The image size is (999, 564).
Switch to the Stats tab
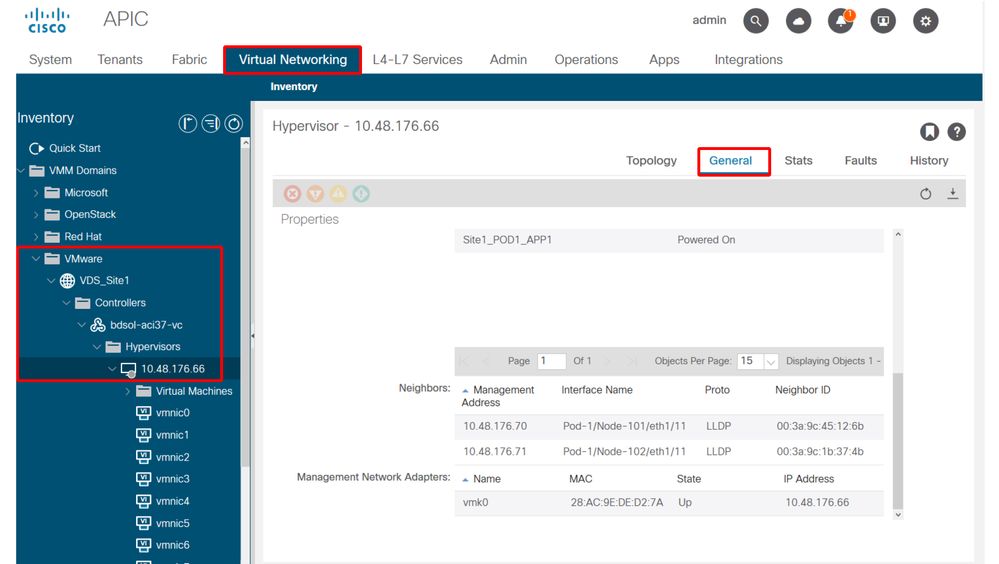point(798,161)
